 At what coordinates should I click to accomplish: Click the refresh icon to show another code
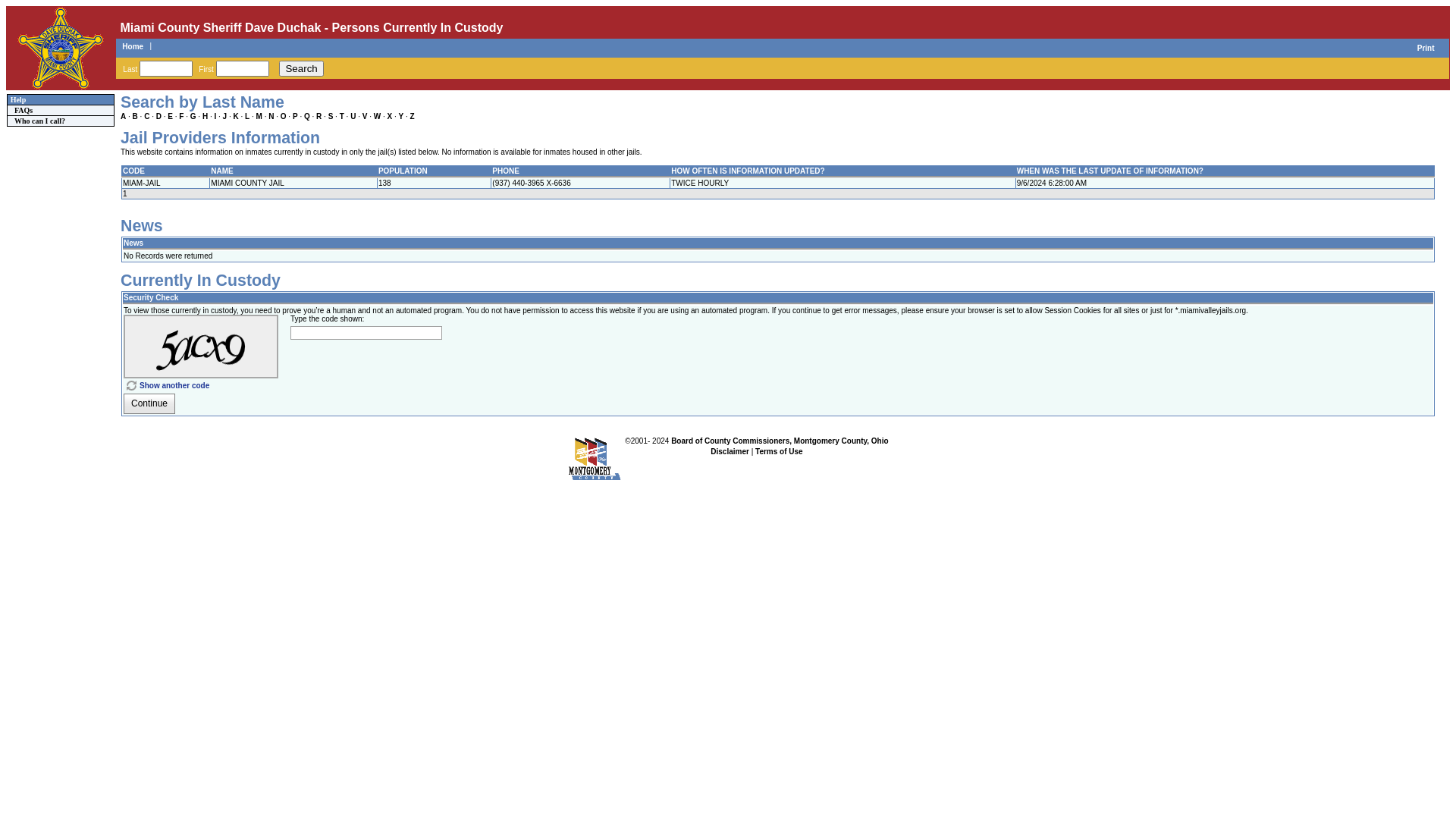coord(131,385)
